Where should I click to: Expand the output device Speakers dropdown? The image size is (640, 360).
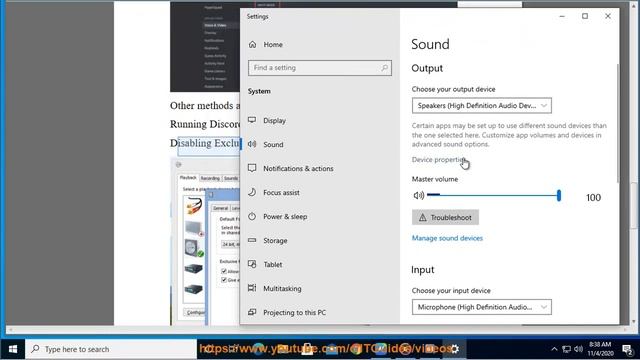pyautogui.click(x=482, y=106)
